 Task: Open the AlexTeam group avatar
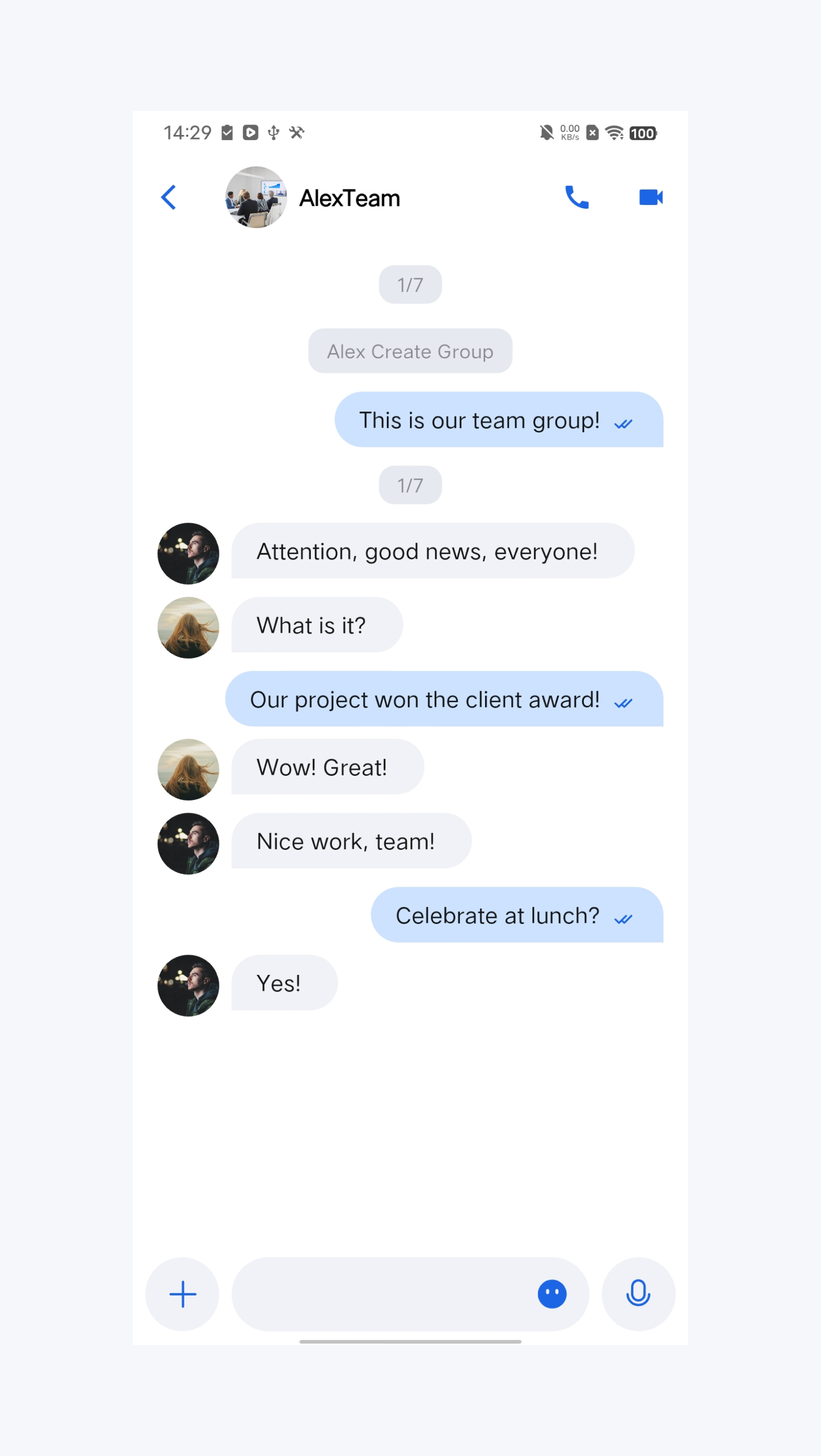pos(256,197)
